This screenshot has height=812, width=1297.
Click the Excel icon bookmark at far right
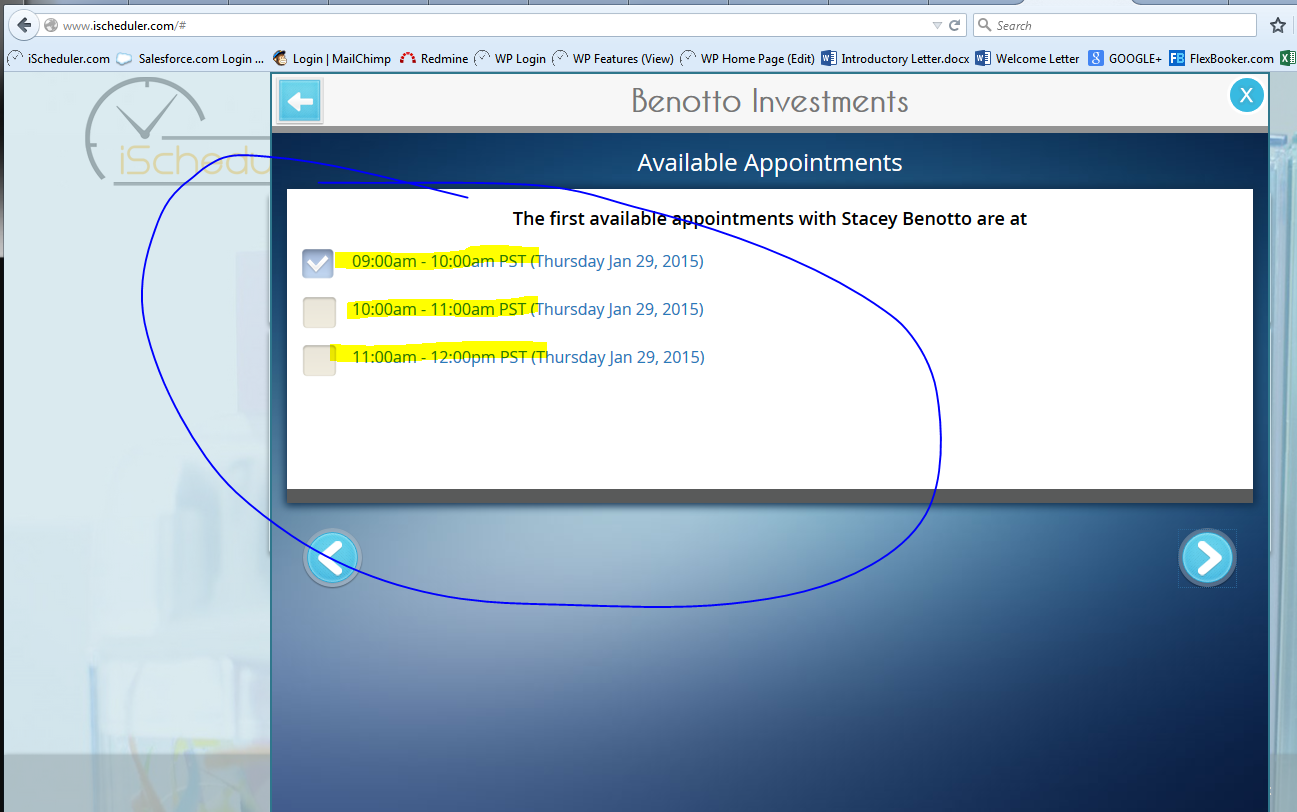click(x=1287, y=59)
